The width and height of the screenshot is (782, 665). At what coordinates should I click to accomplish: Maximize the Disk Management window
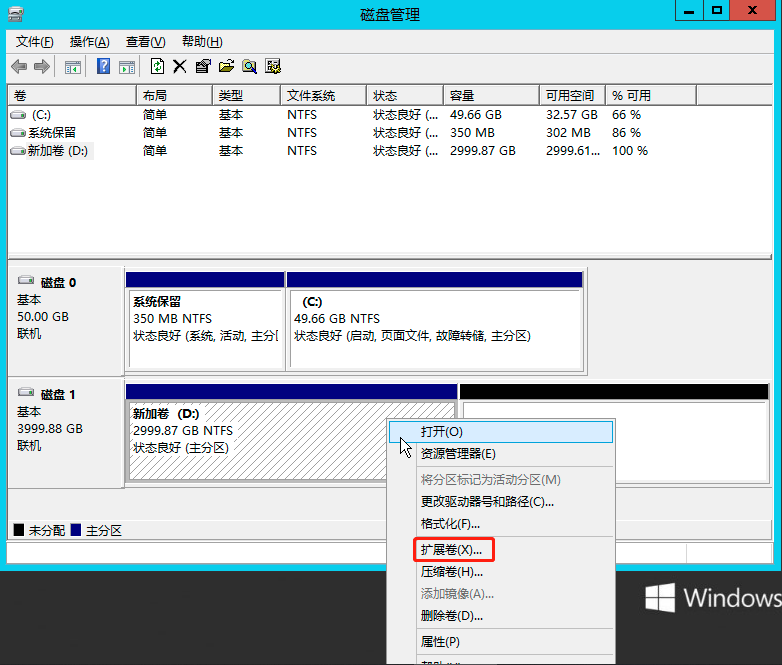[x=717, y=10]
